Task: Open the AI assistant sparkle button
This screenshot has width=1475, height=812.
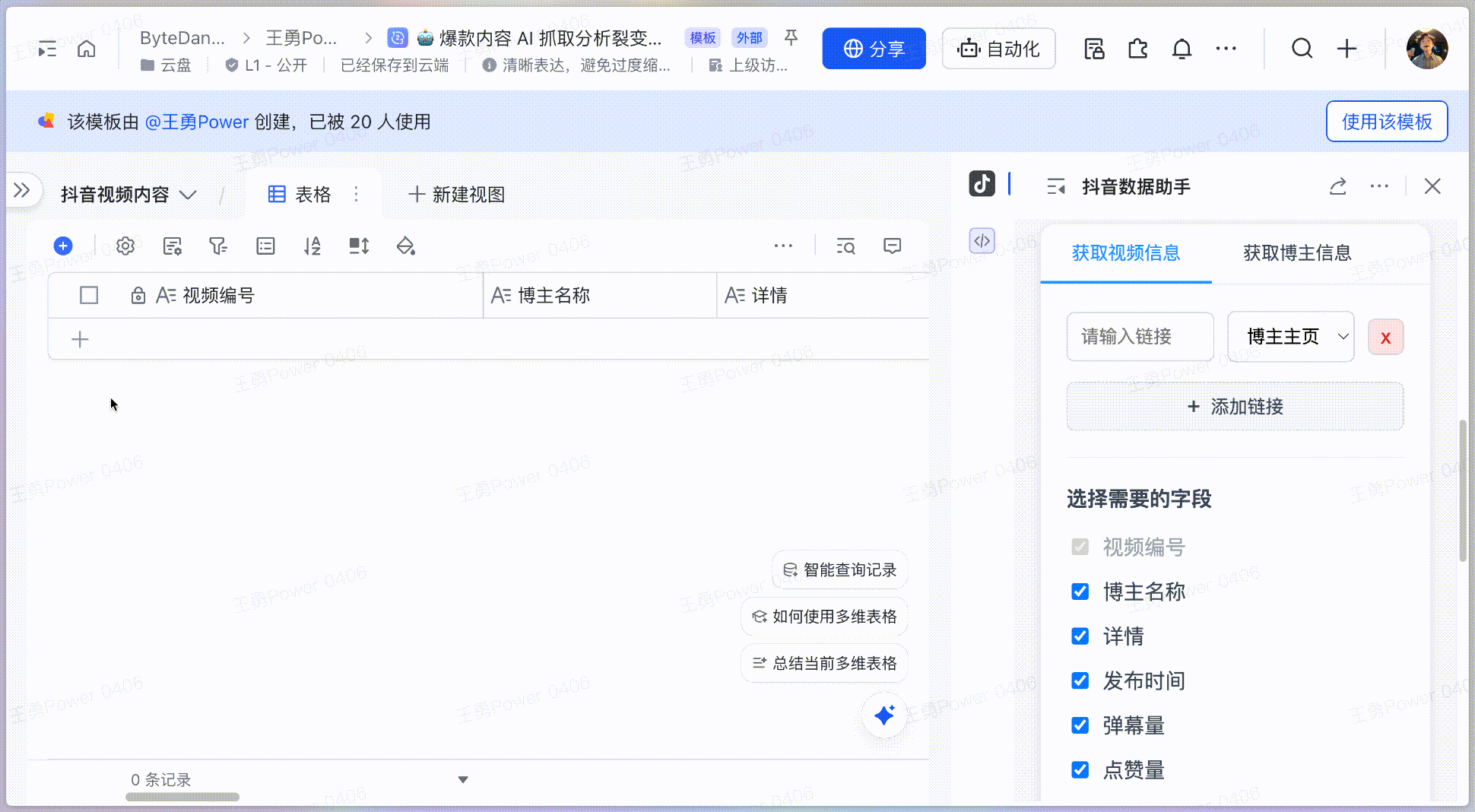Action: pyautogui.click(x=884, y=715)
